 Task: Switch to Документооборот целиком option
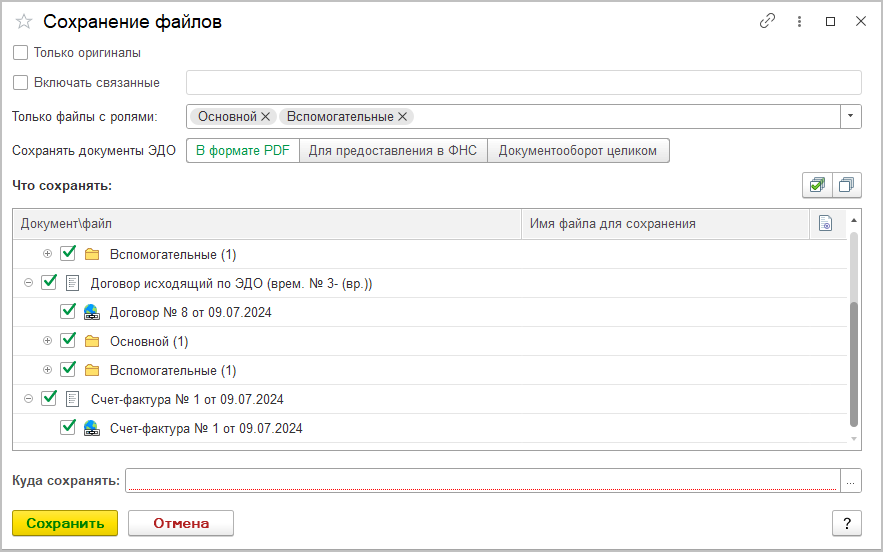tap(578, 151)
